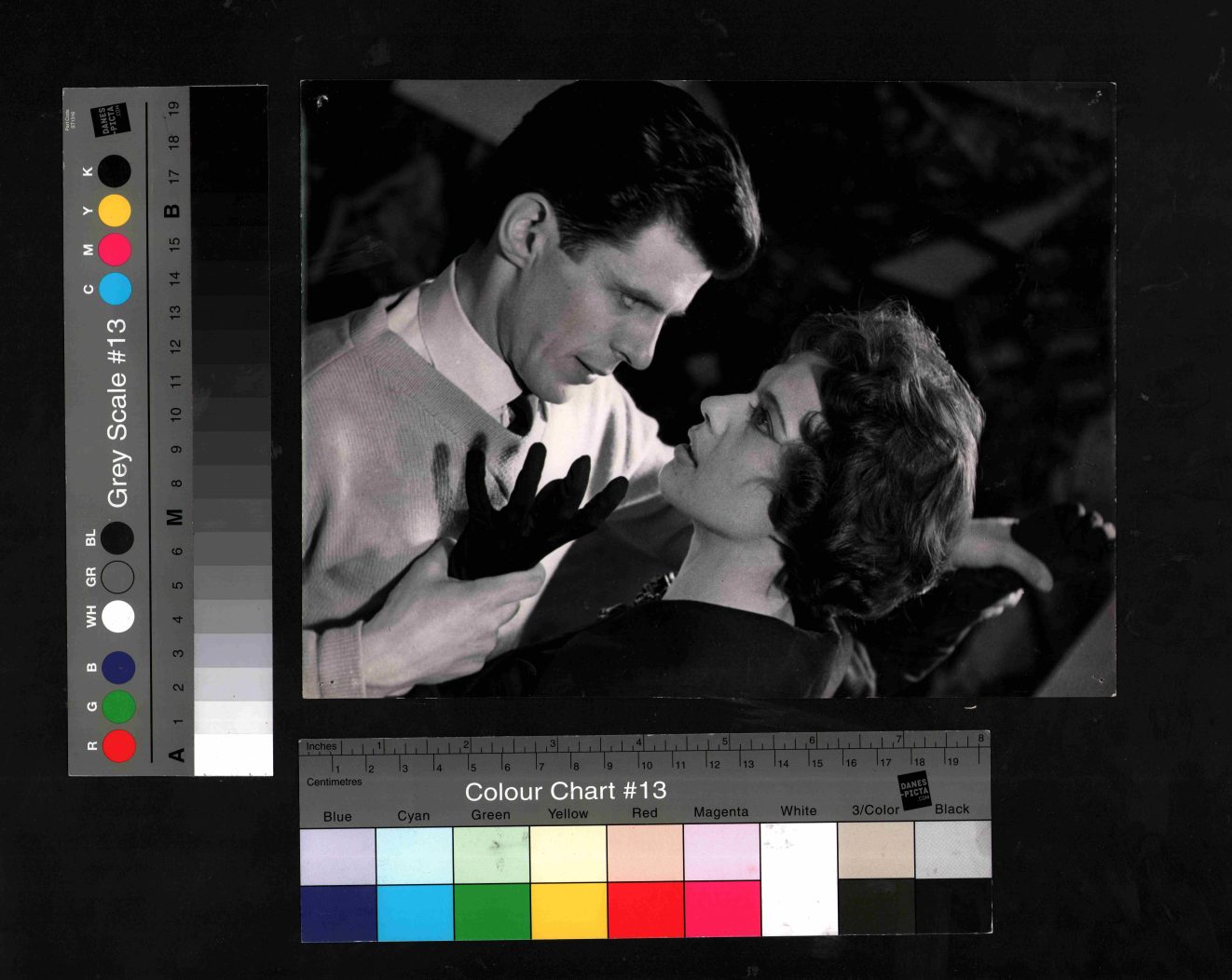Viewport: 1232px width, 980px height.
Task: Select the green circle labelled G
Action: (118, 707)
